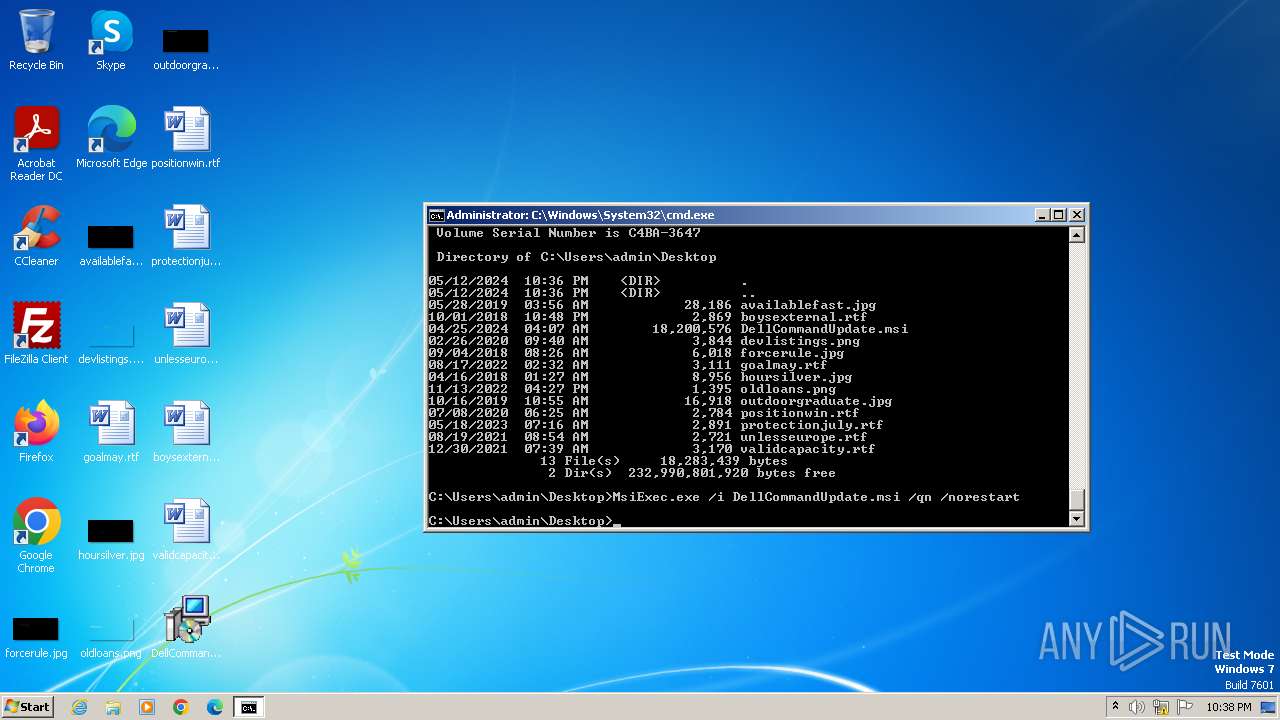Click the outdoorgraduate.jpg directory entry
The width and height of the screenshot is (1280, 720).
click(660, 401)
